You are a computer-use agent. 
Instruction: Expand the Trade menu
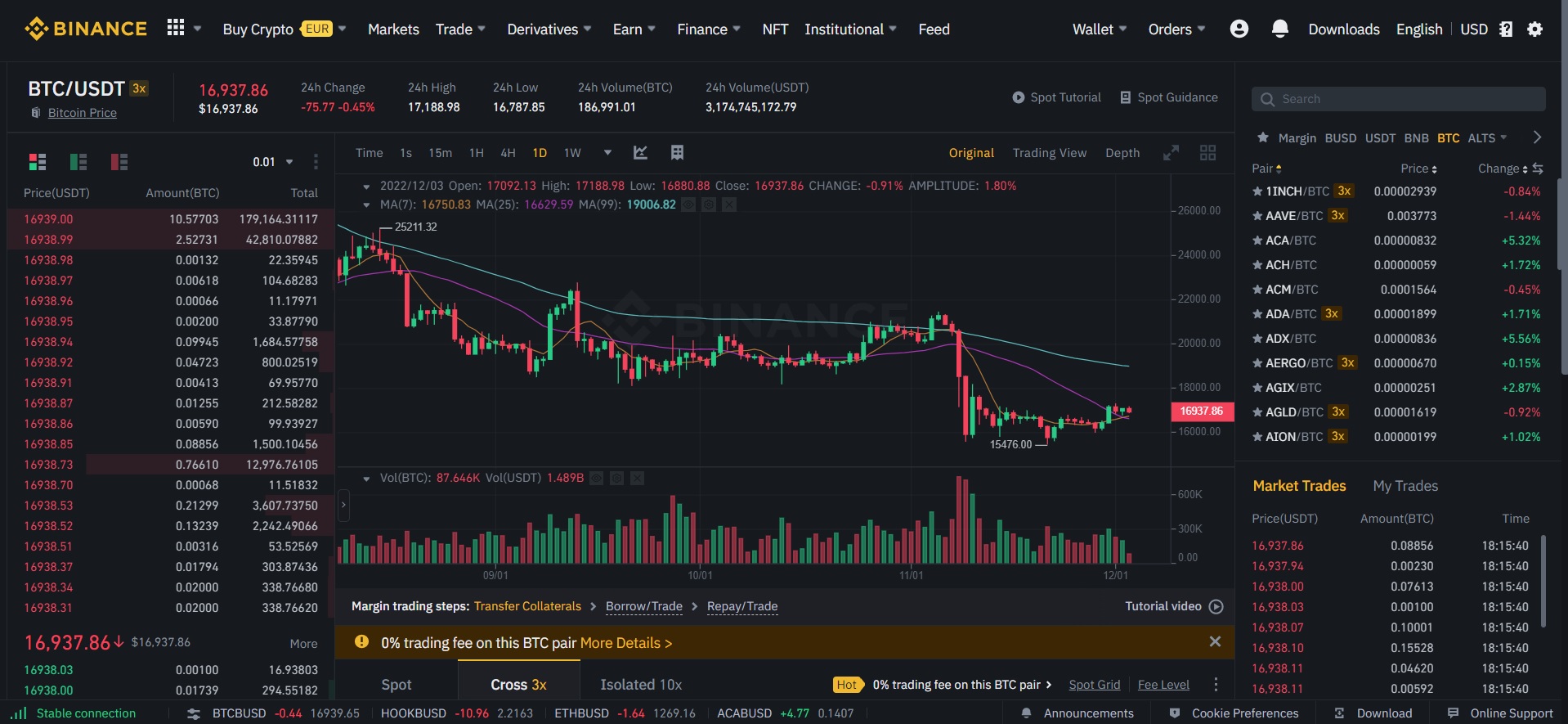pos(460,29)
